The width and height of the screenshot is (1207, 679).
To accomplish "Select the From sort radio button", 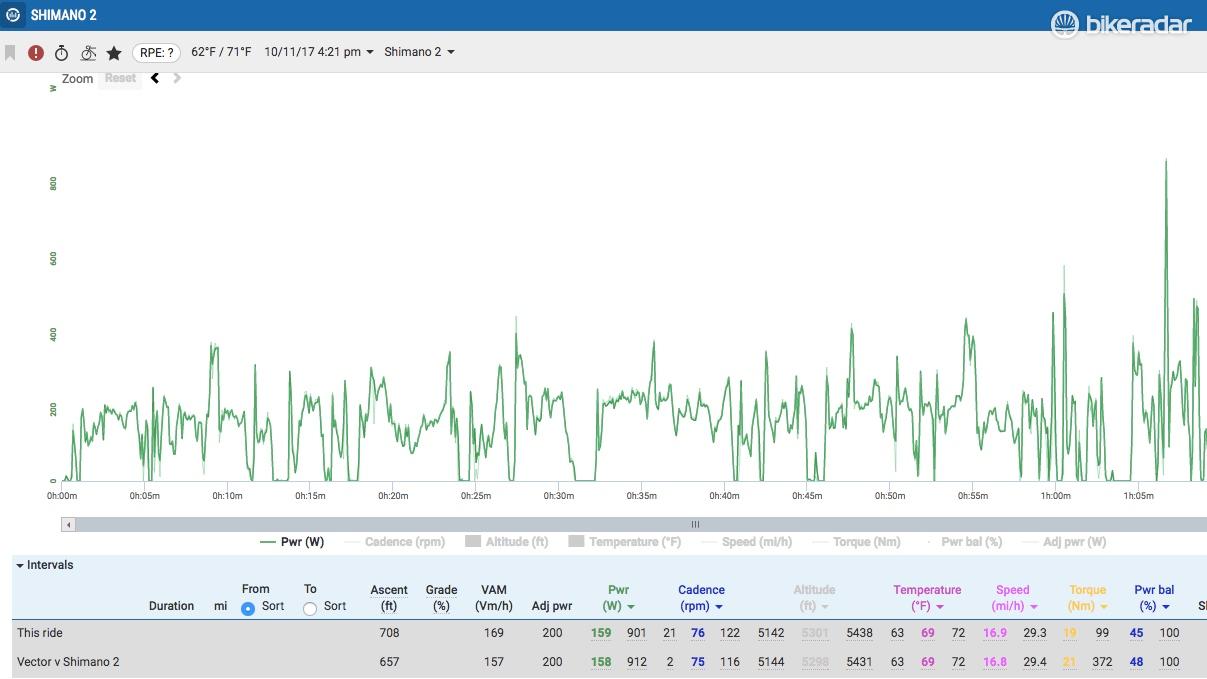I will coord(248,608).
